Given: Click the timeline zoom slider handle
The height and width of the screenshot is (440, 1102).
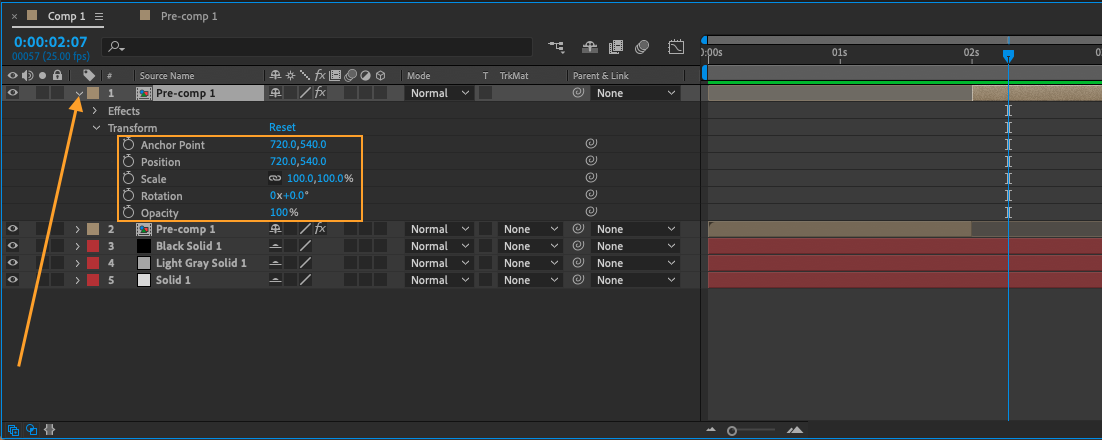Looking at the screenshot, I should pos(732,430).
